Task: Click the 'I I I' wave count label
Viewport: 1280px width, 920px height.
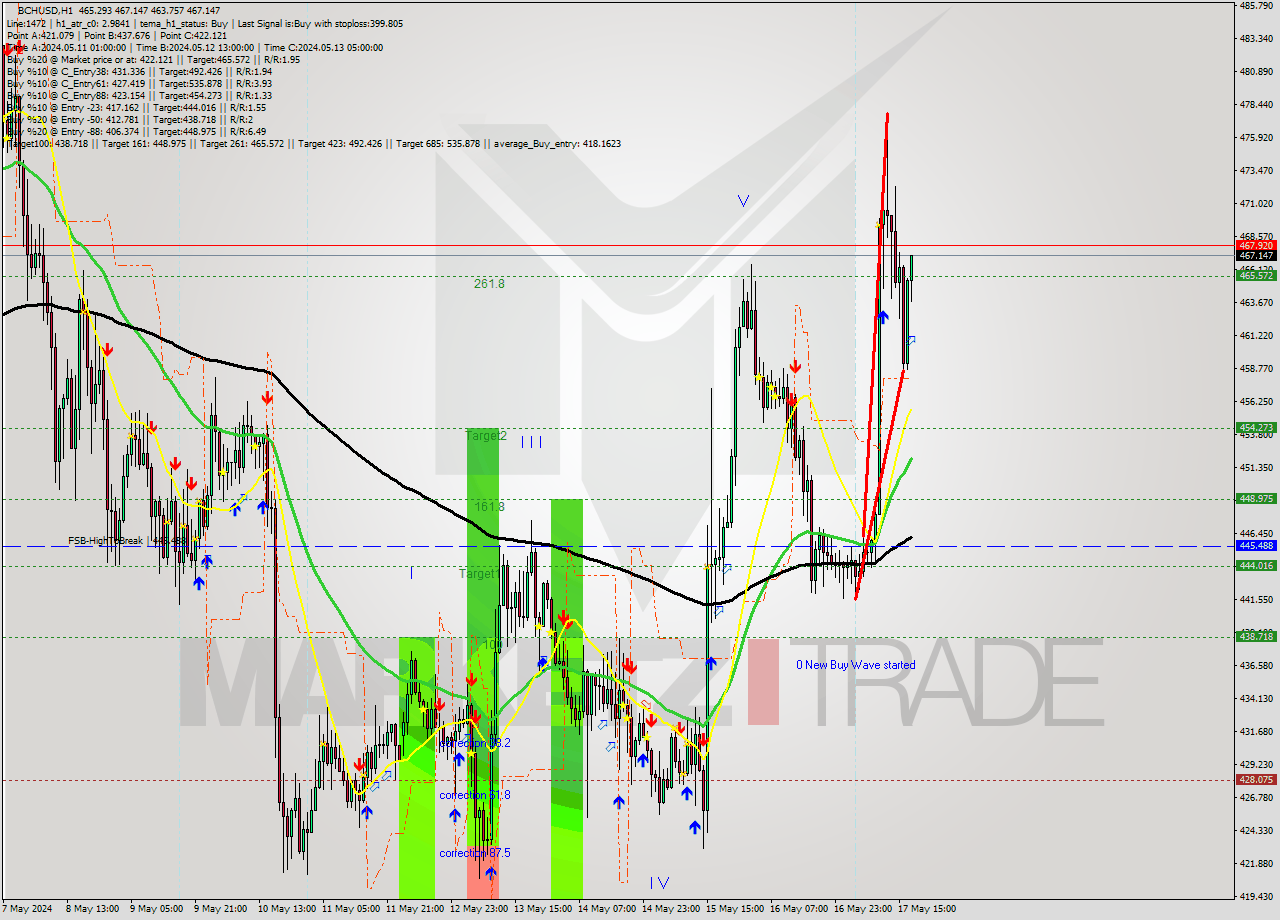Action: [531, 441]
